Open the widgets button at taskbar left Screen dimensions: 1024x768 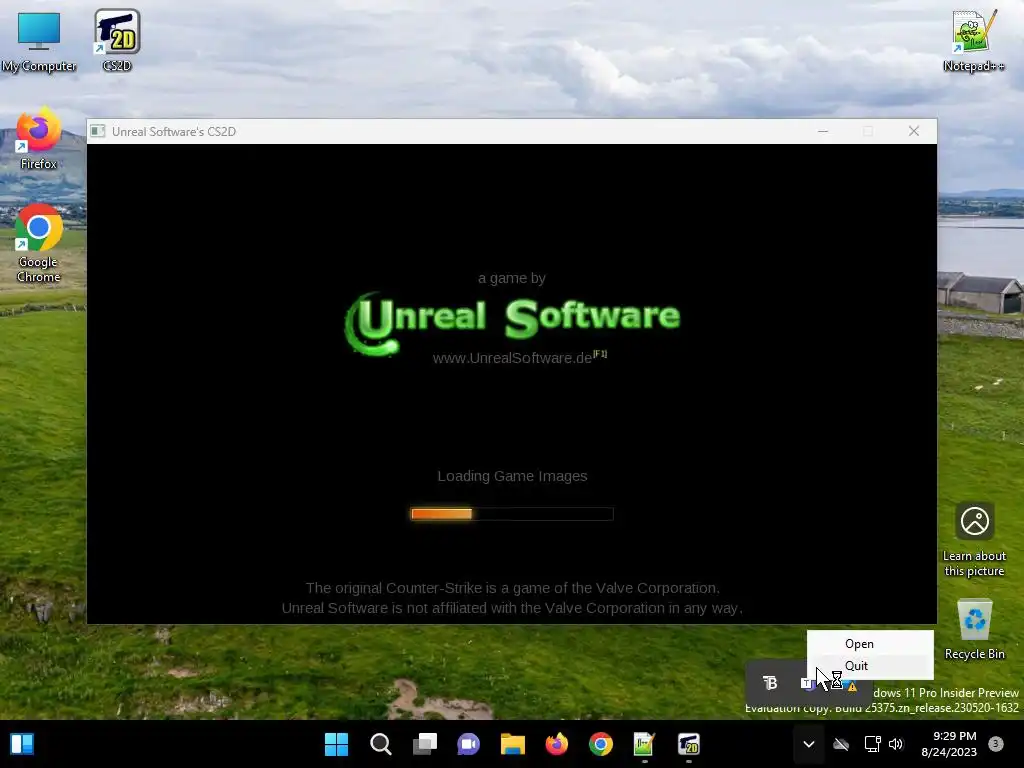pos(22,744)
